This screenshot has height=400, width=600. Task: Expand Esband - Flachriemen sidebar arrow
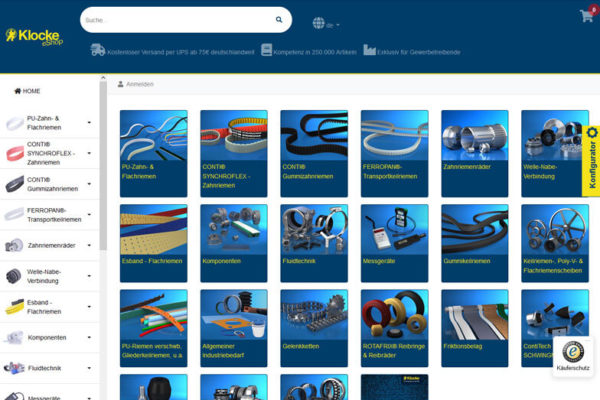point(89,307)
